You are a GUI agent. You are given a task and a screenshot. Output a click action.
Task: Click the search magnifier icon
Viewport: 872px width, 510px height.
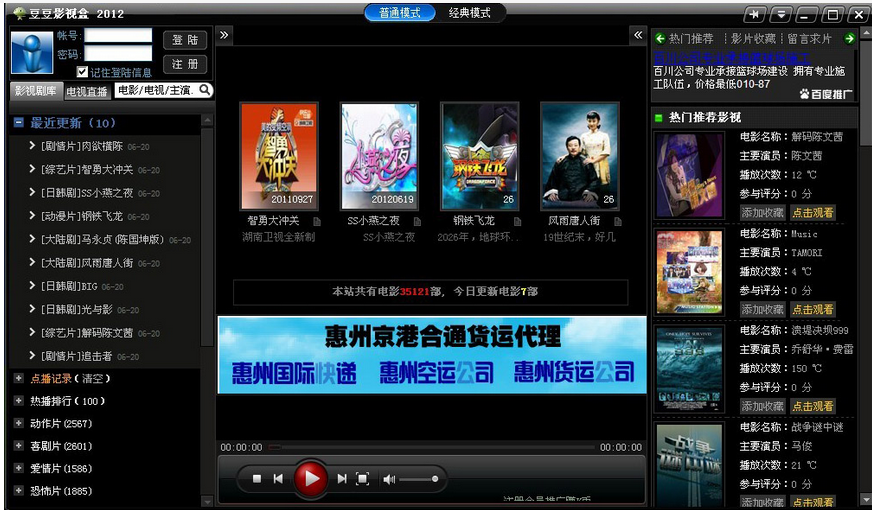tap(205, 90)
